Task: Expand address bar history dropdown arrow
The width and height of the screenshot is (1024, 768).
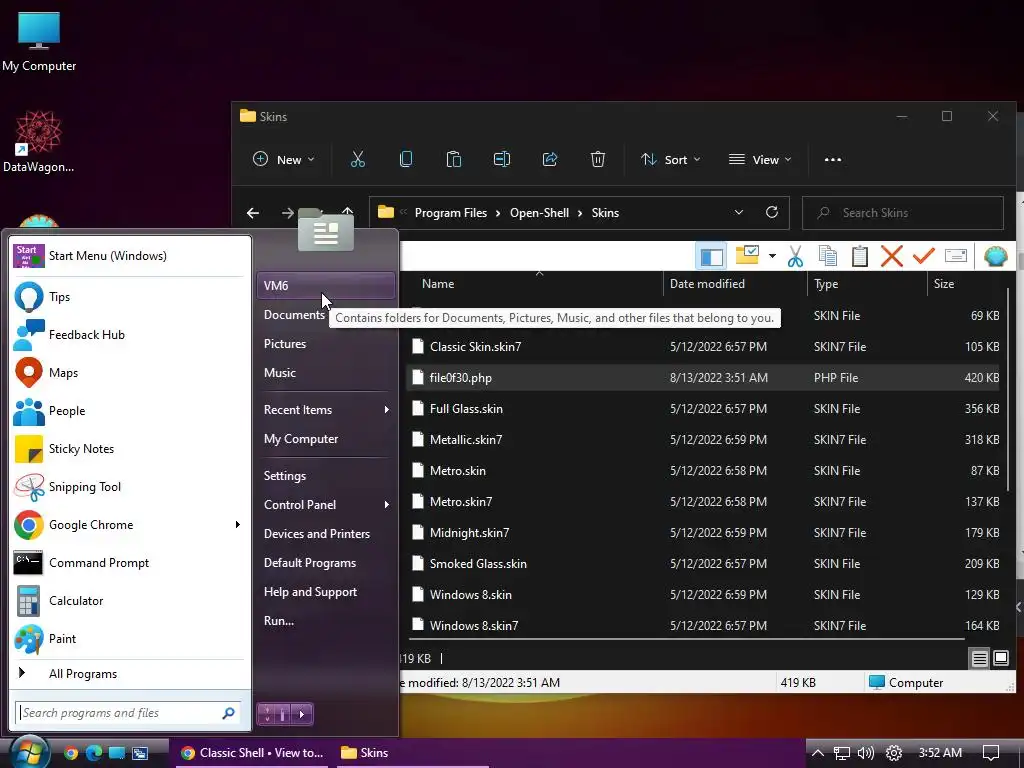Action: [x=739, y=213]
